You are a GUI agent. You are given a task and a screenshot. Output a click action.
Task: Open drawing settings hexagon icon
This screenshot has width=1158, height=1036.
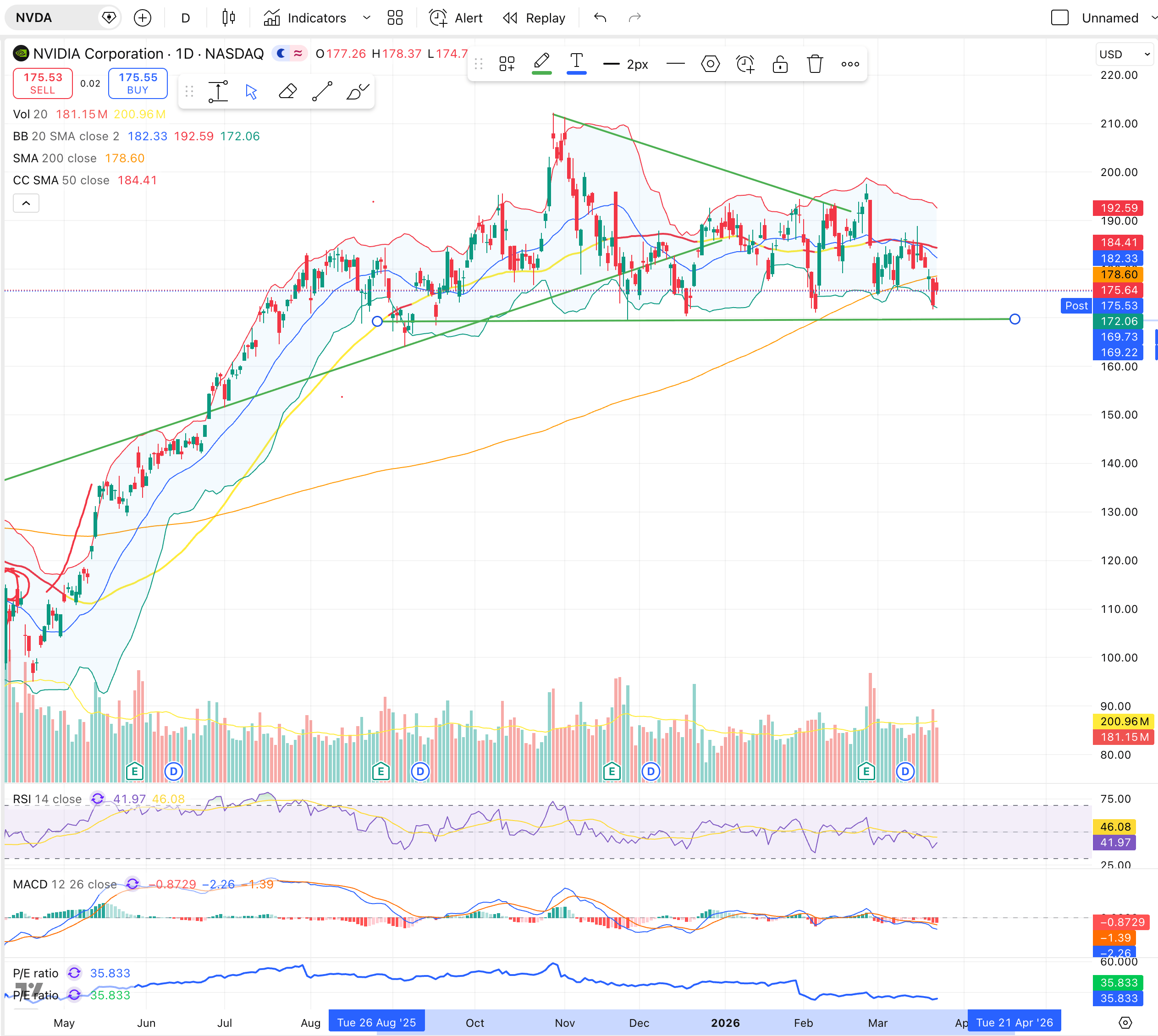(710, 64)
